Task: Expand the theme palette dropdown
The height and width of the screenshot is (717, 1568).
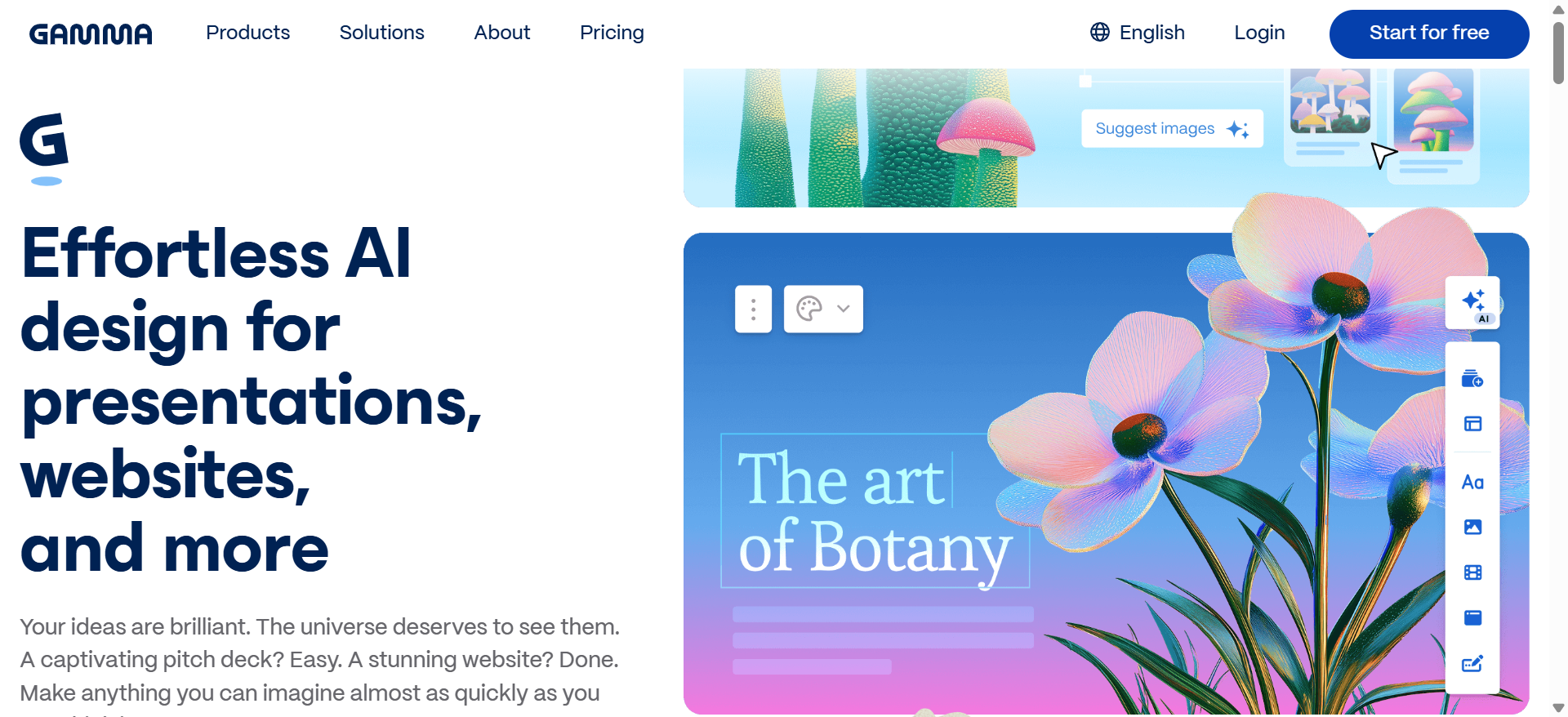Action: tap(823, 309)
